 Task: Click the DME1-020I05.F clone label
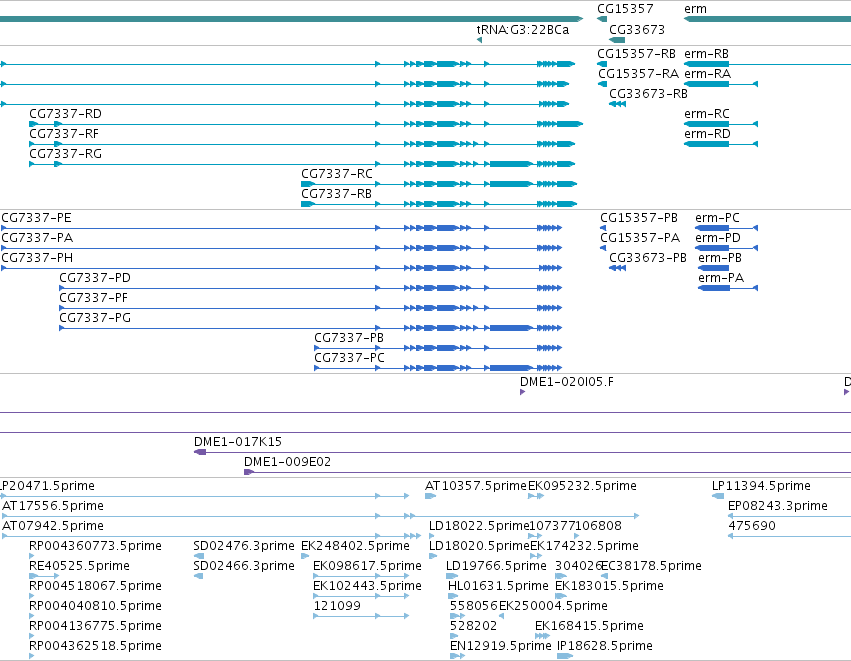[x=567, y=382]
